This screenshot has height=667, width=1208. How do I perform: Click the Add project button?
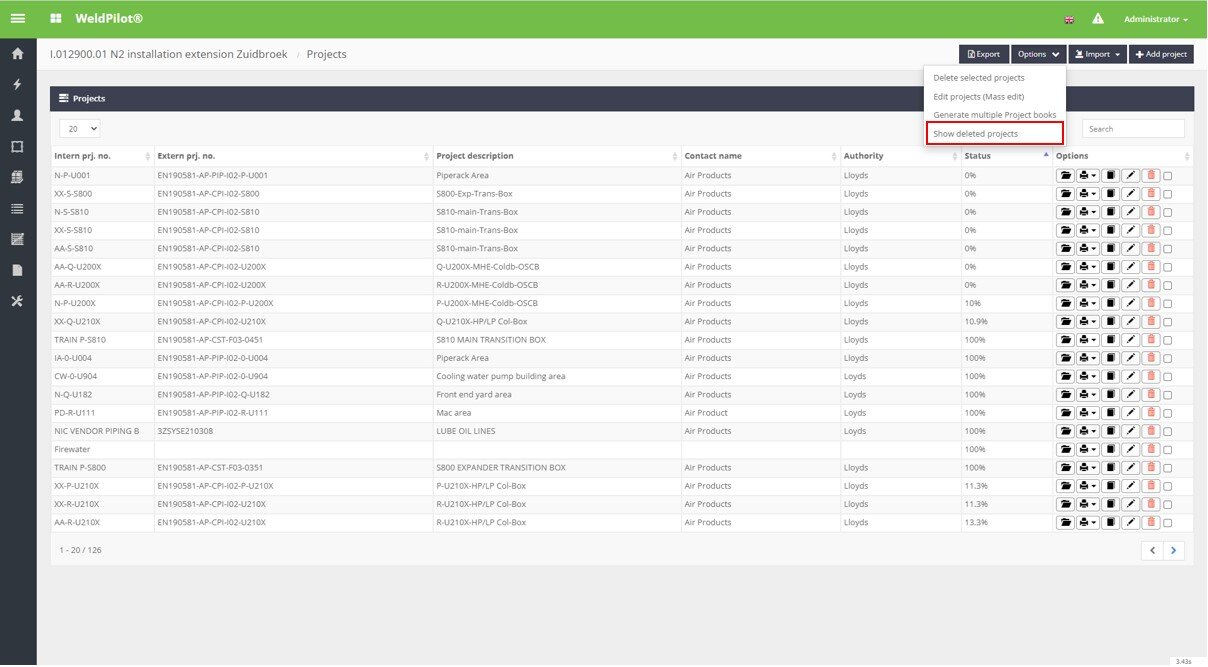click(1161, 54)
